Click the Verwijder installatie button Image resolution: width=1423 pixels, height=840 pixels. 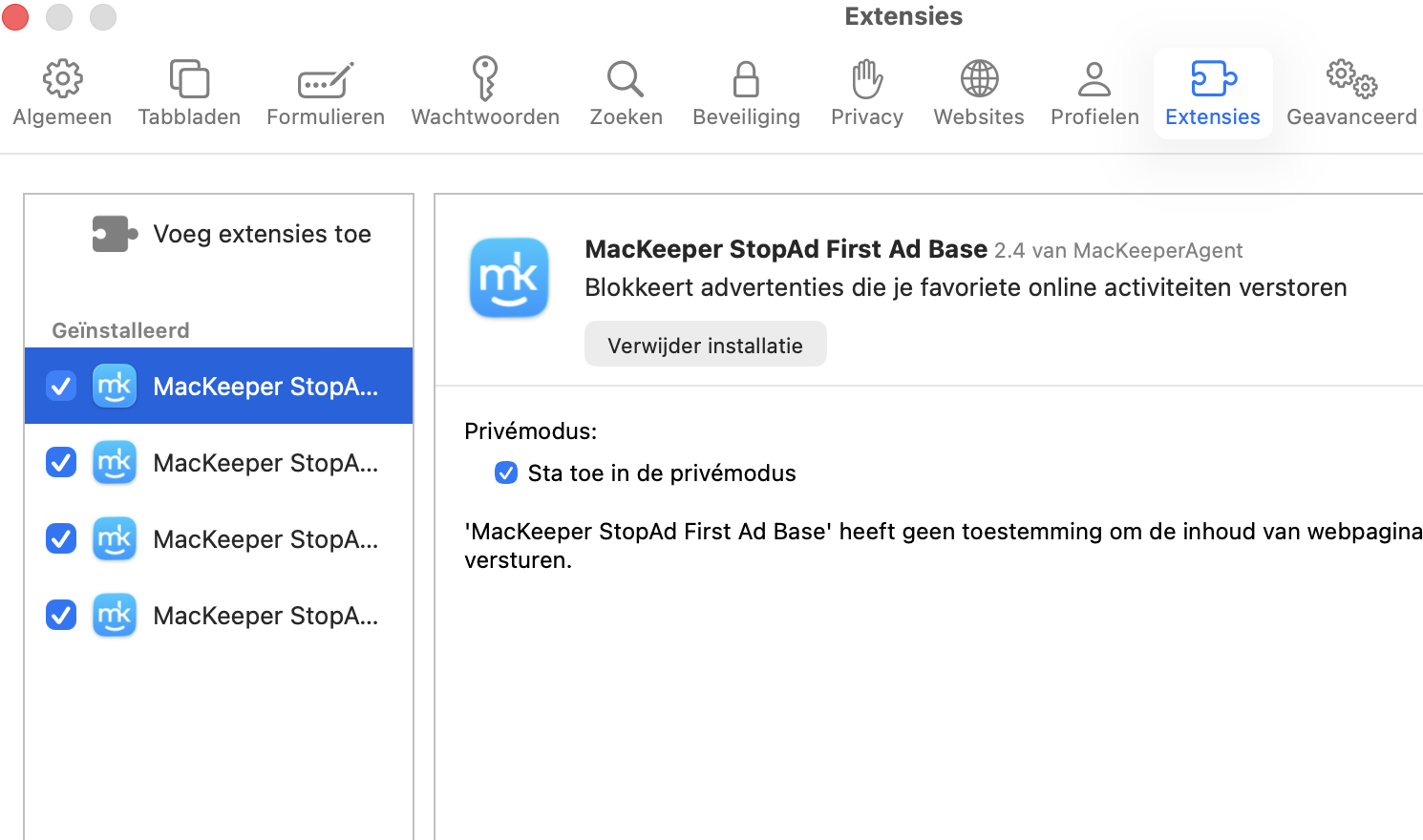(x=705, y=344)
